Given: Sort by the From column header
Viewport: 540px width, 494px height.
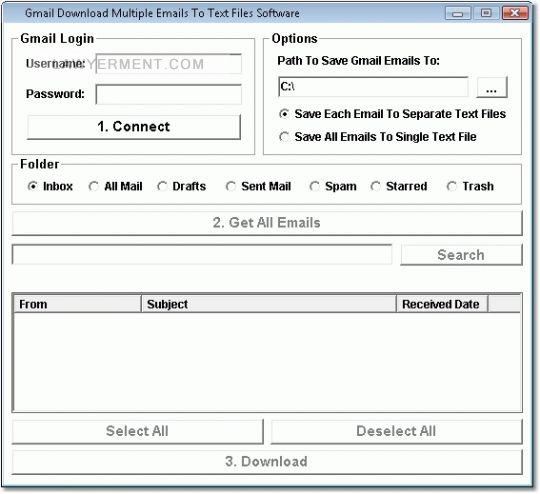Looking at the screenshot, I should [77, 304].
